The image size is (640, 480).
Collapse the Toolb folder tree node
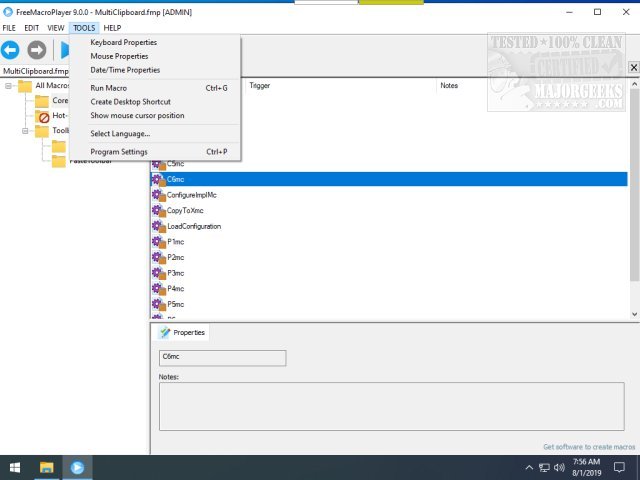[x=25, y=131]
